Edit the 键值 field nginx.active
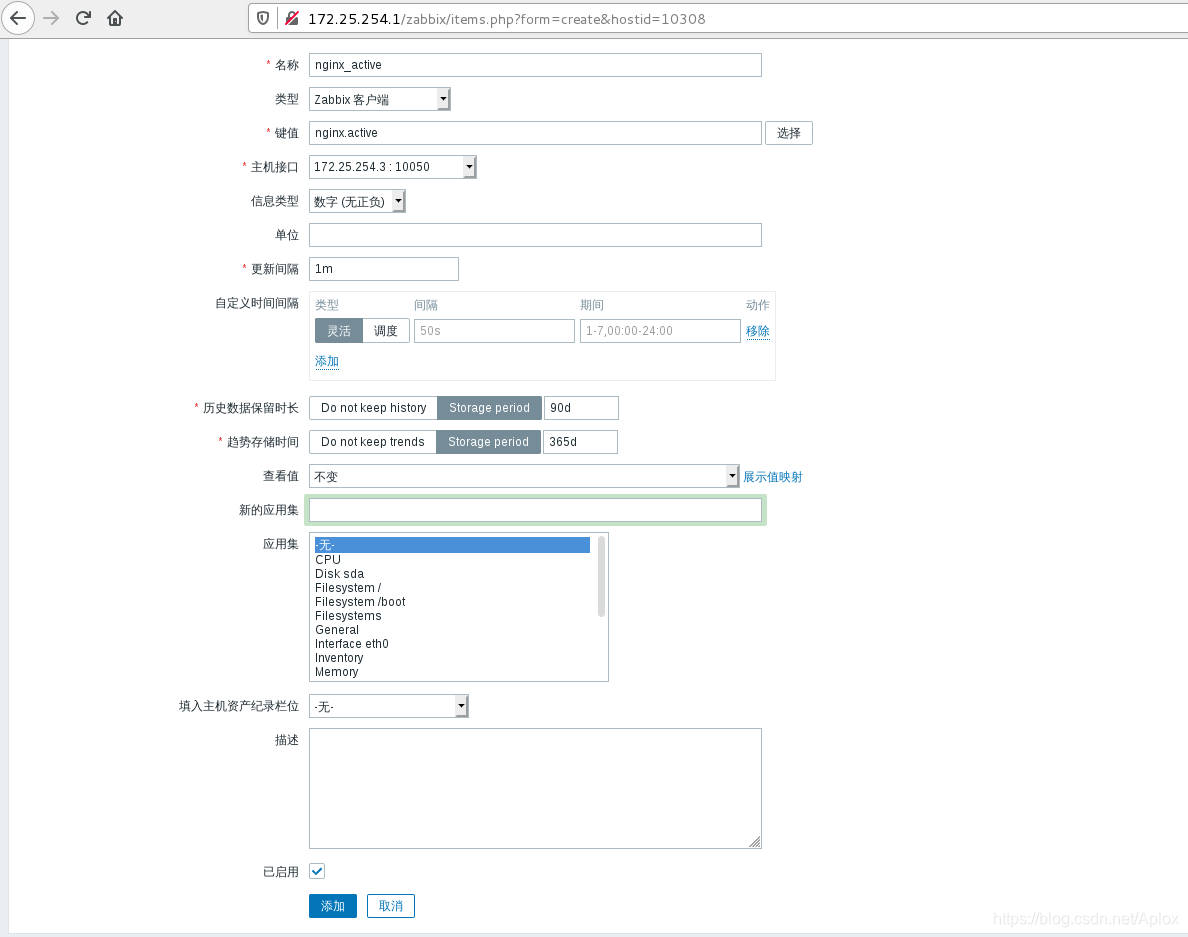Screen dimensions: 1188x937 (535, 133)
